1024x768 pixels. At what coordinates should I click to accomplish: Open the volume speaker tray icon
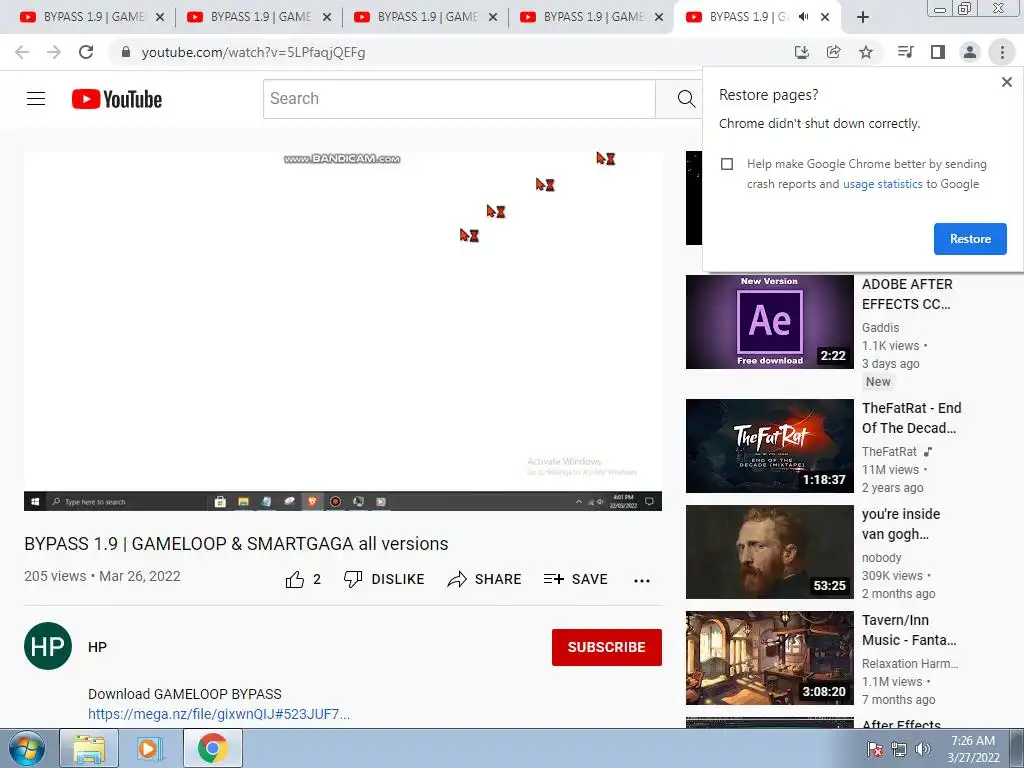pyautogui.click(x=923, y=749)
